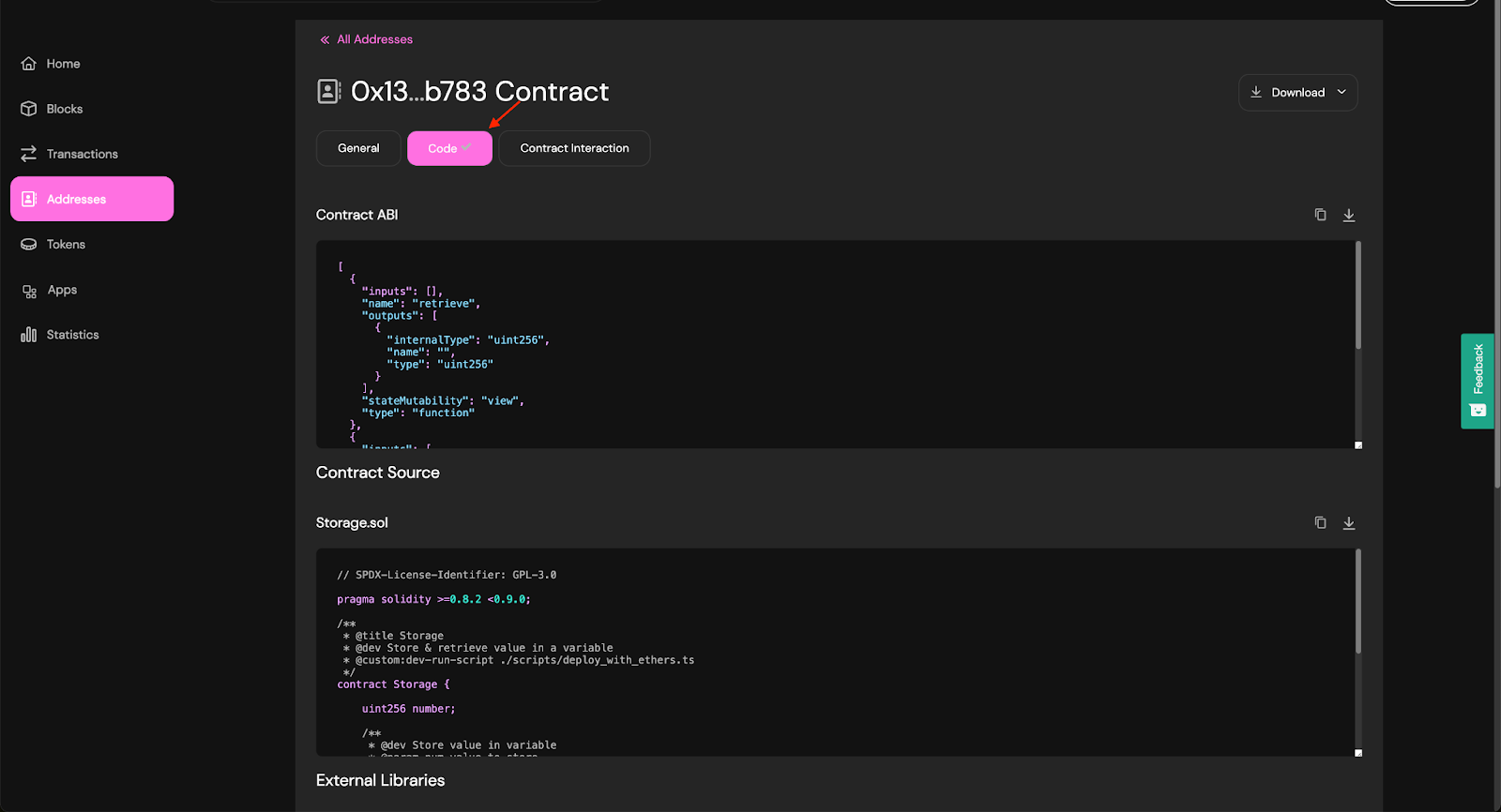Open Blocks via cube icon

point(29,109)
